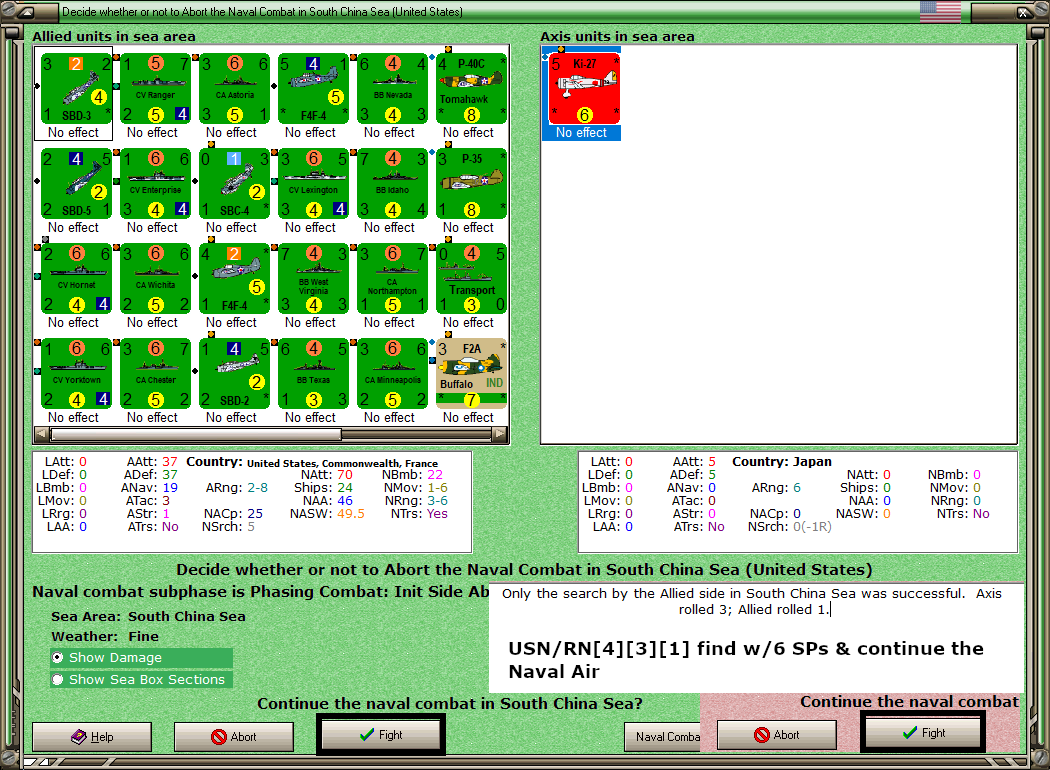Select the CV Ranger carrier unit

coord(156,89)
